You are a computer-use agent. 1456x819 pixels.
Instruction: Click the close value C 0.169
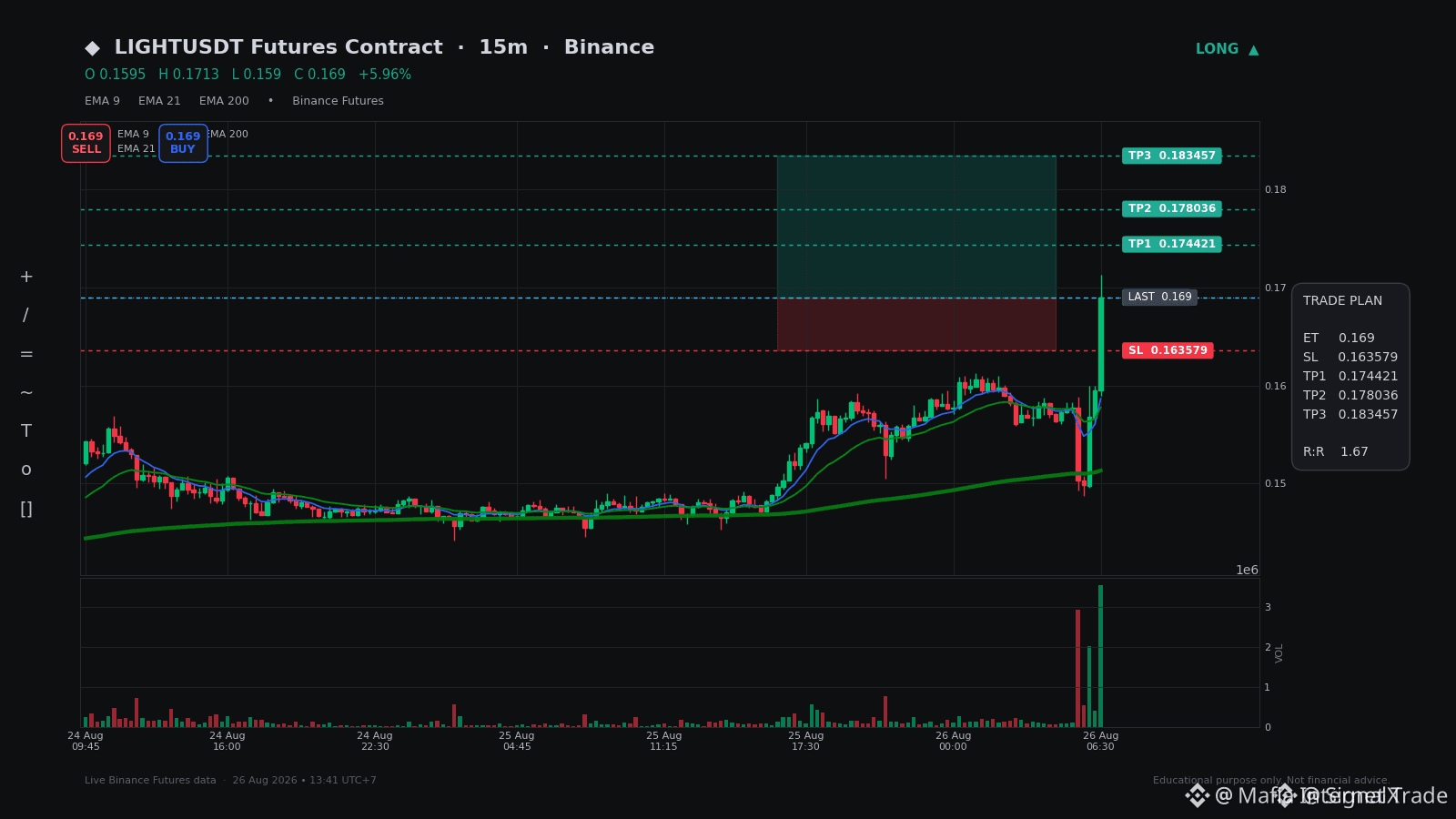click(x=319, y=75)
